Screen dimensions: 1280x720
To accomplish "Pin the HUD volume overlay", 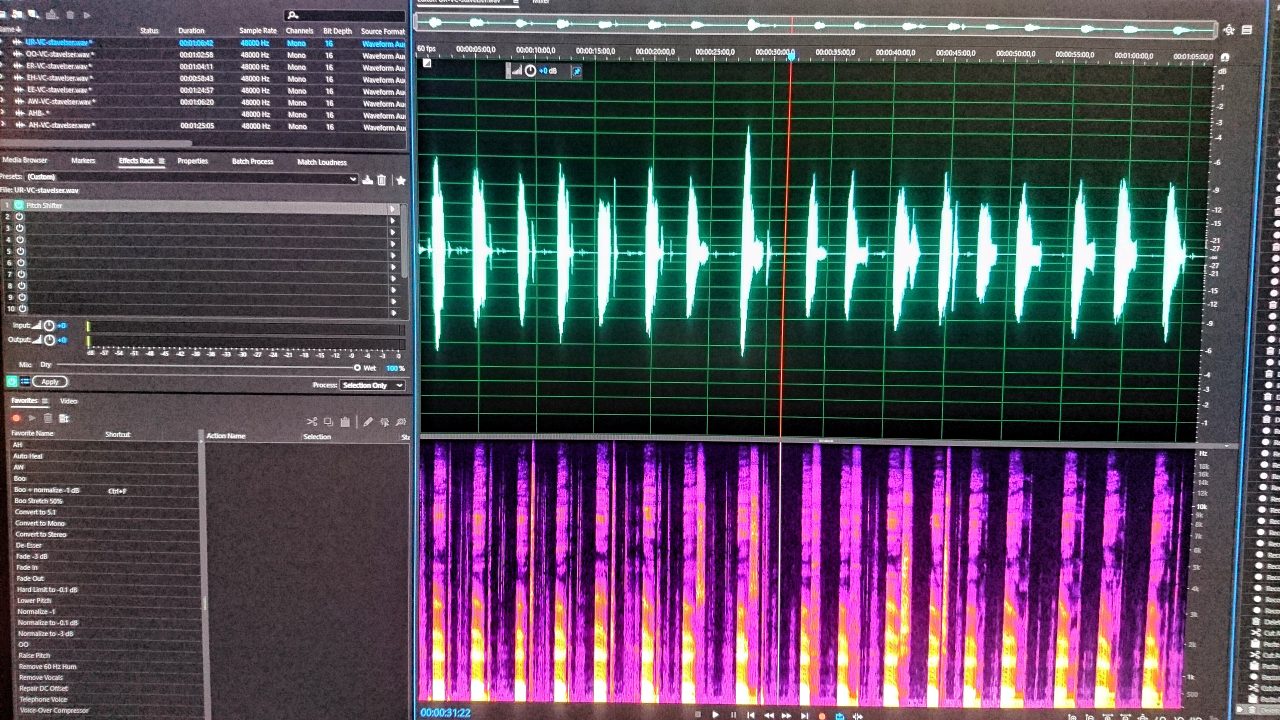I will click(x=575, y=70).
